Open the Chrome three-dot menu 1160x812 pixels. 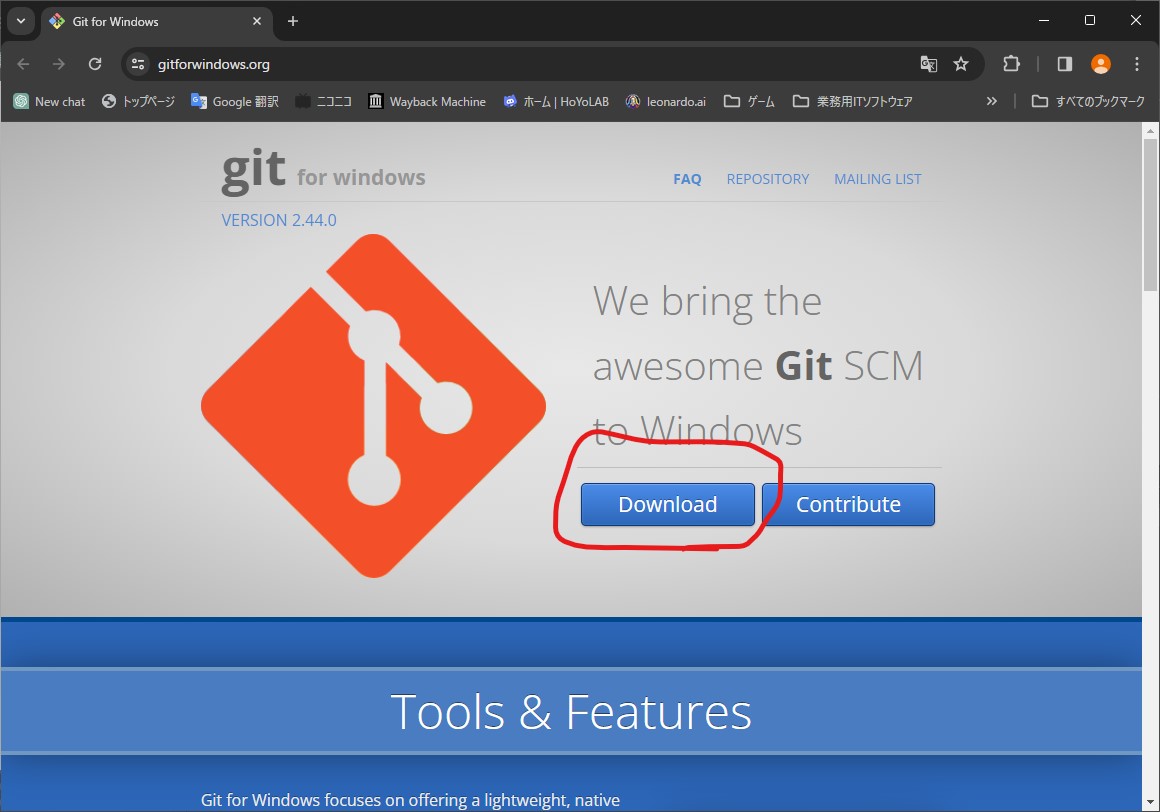pos(1137,64)
